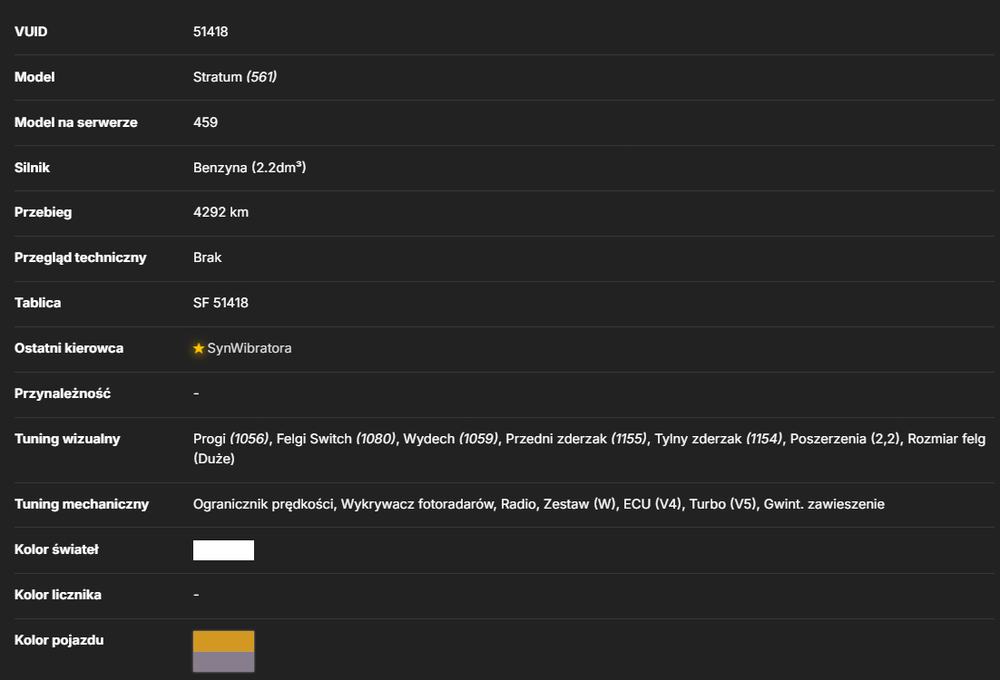Select the Model na serwerze label
The width and height of the screenshot is (1000, 680).
[x=76, y=122]
